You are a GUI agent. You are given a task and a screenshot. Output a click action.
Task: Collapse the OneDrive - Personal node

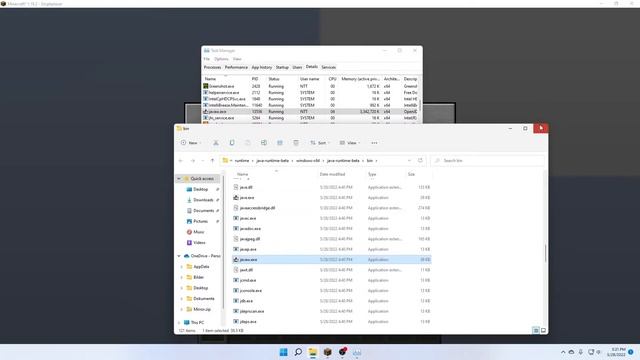pyautogui.click(x=179, y=256)
